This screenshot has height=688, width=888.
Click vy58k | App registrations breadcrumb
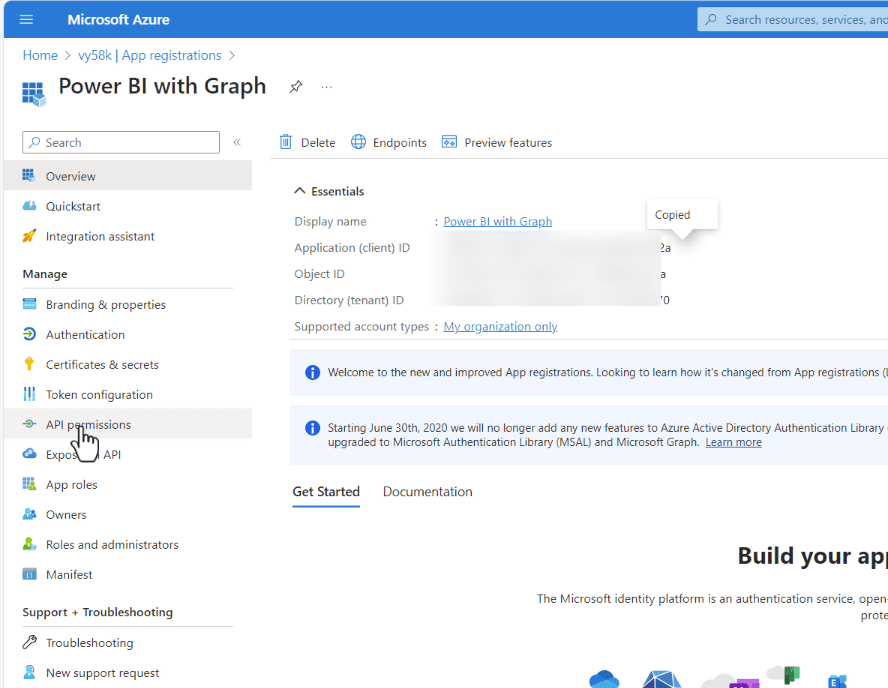click(150, 55)
